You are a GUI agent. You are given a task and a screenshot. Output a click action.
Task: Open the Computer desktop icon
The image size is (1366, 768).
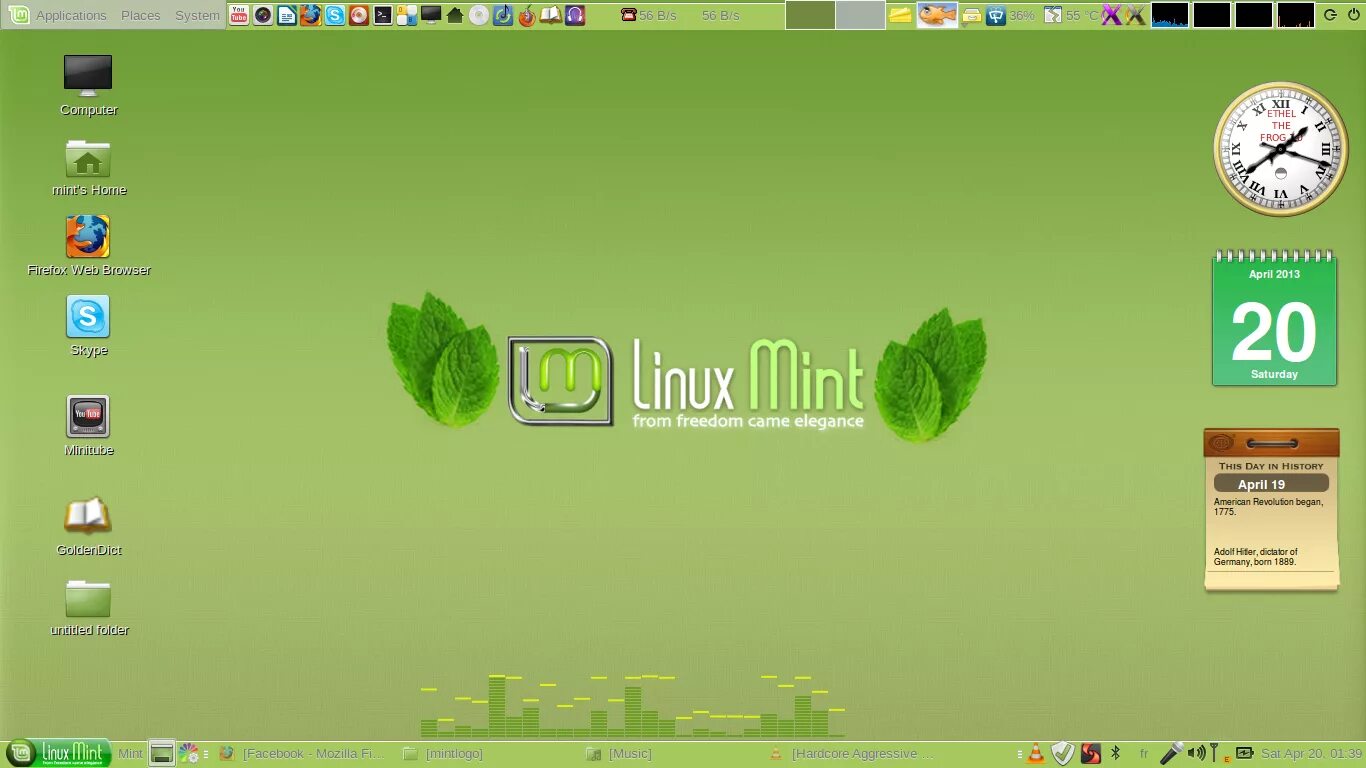88,86
